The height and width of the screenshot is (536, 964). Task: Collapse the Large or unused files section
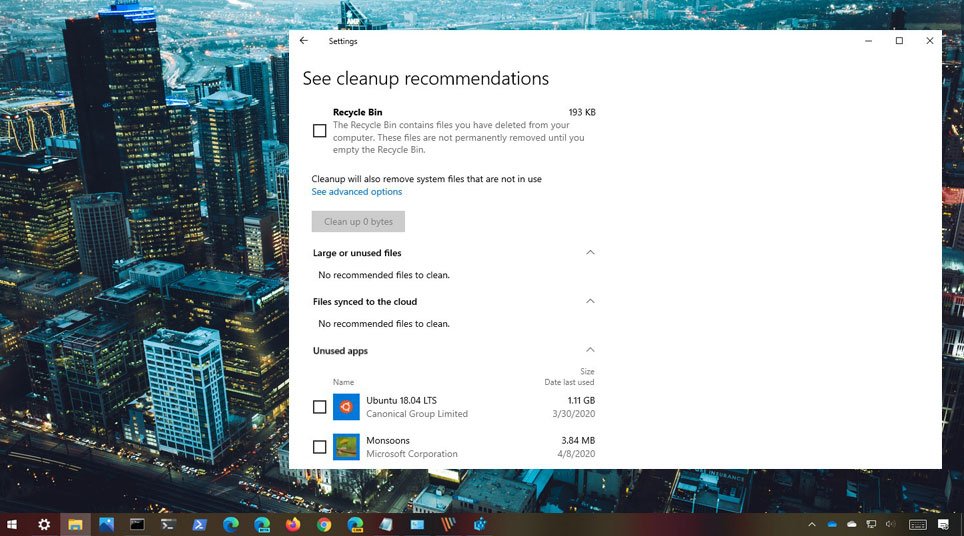pos(590,253)
